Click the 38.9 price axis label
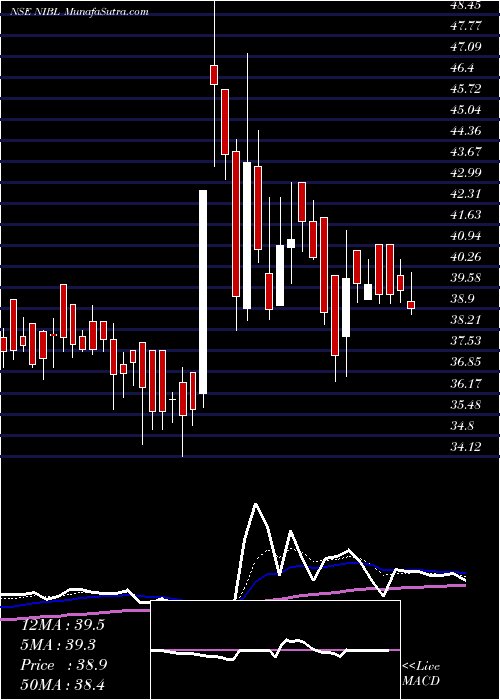Screen dimensions: 500x700 pyautogui.click(x=462, y=299)
